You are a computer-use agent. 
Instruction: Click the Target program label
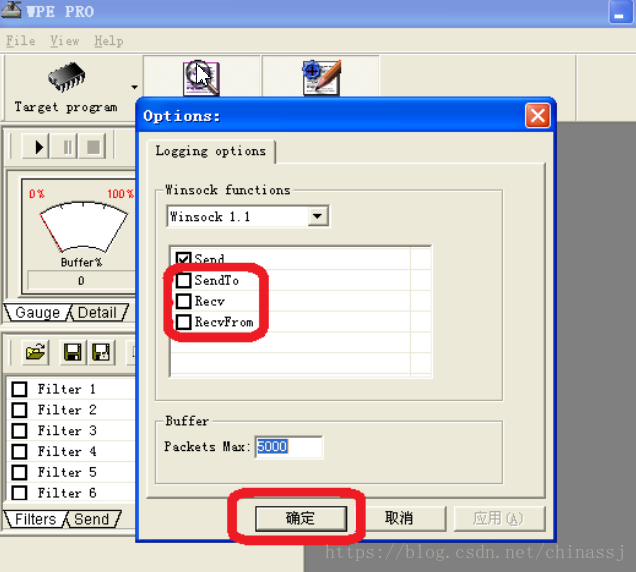(x=66, y=108)
